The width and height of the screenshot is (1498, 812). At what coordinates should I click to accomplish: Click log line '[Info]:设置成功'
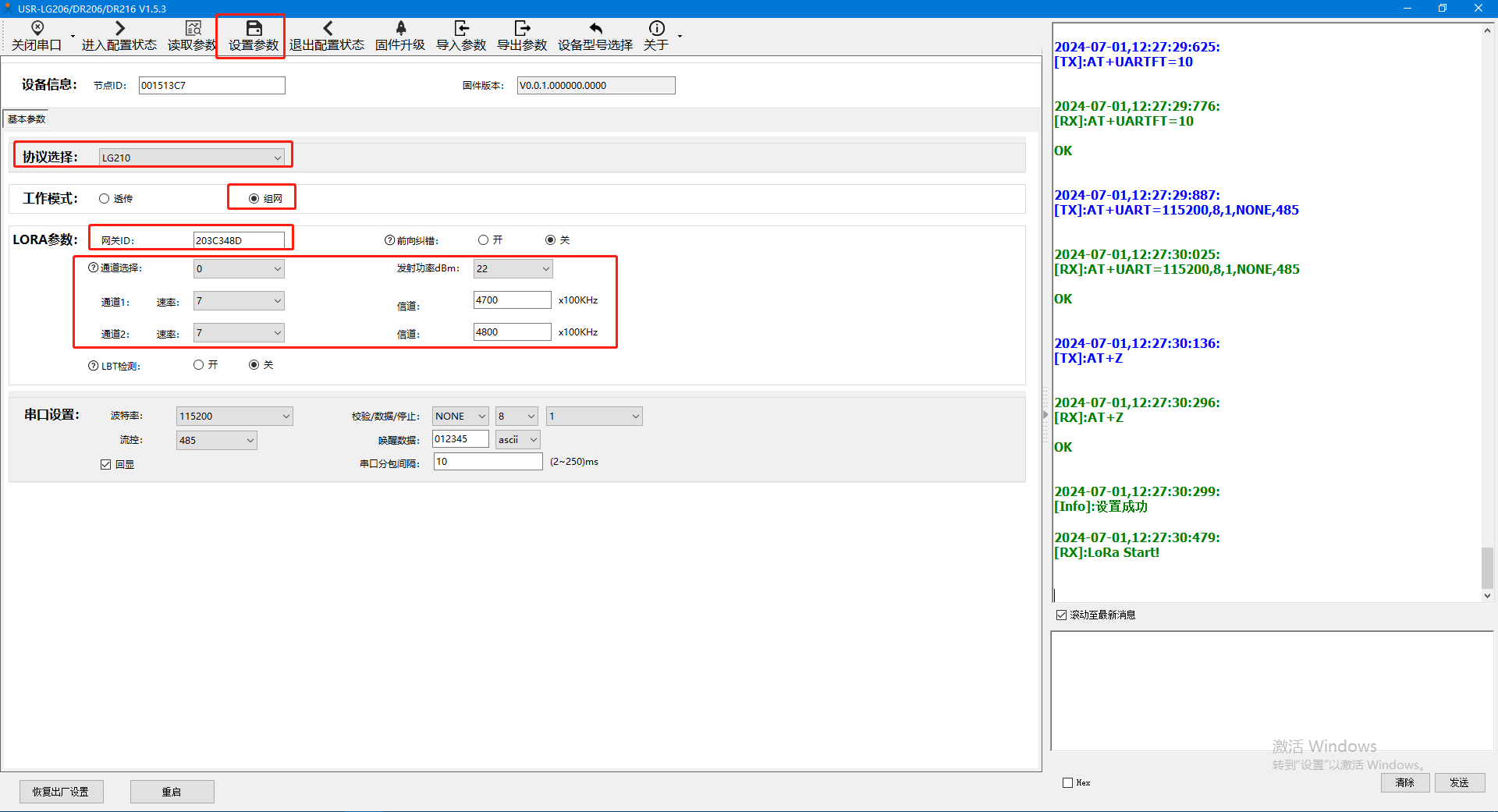click(1101, 507)
